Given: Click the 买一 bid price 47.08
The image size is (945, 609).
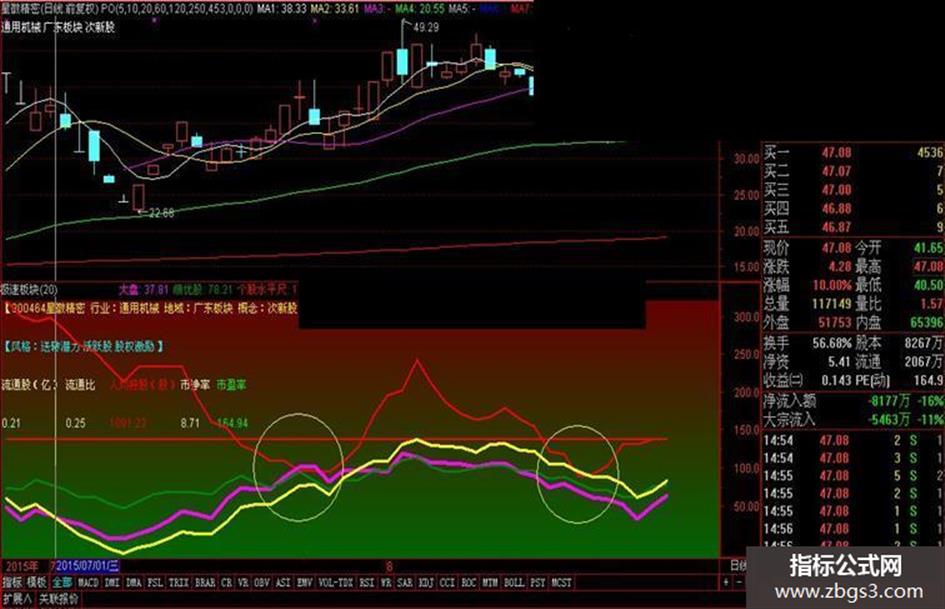Looking at the screenshot, I should pyautogui.click(x=837, y=153).
